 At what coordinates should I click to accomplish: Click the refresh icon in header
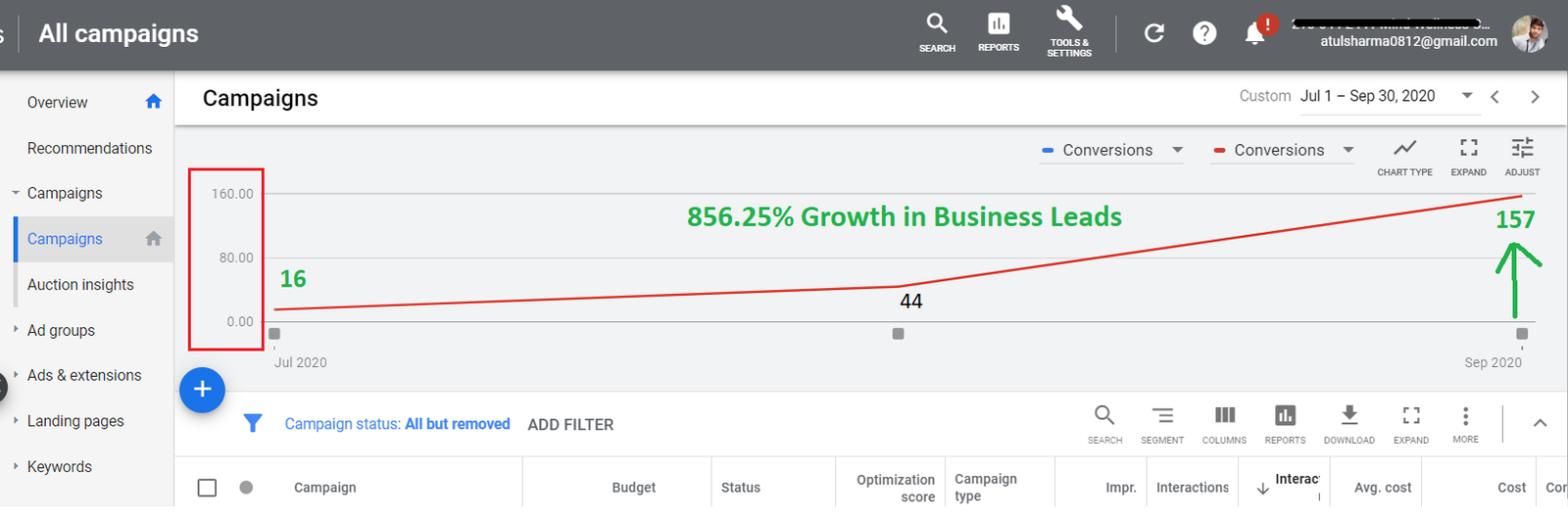coord(1154,33)
